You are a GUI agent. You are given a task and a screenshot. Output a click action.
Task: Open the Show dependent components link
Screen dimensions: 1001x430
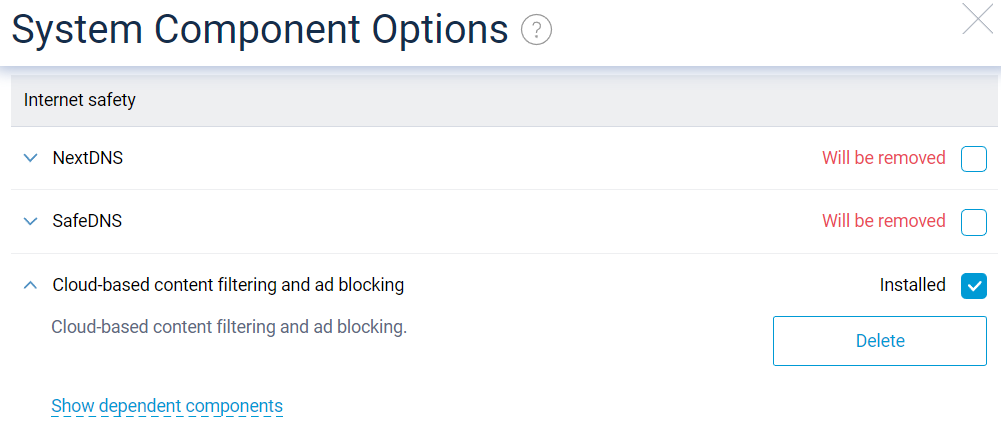[x=167, y=406]
